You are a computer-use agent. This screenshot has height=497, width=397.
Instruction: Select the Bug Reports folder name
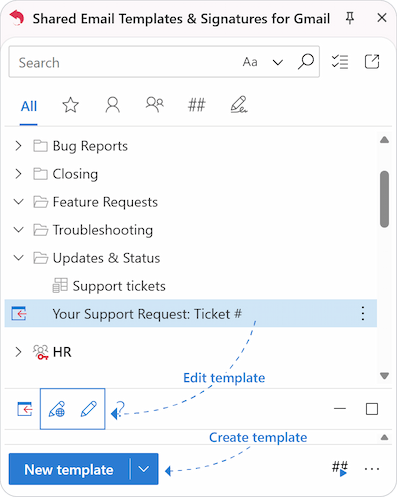pyautogui.click(x=90, y=146)
